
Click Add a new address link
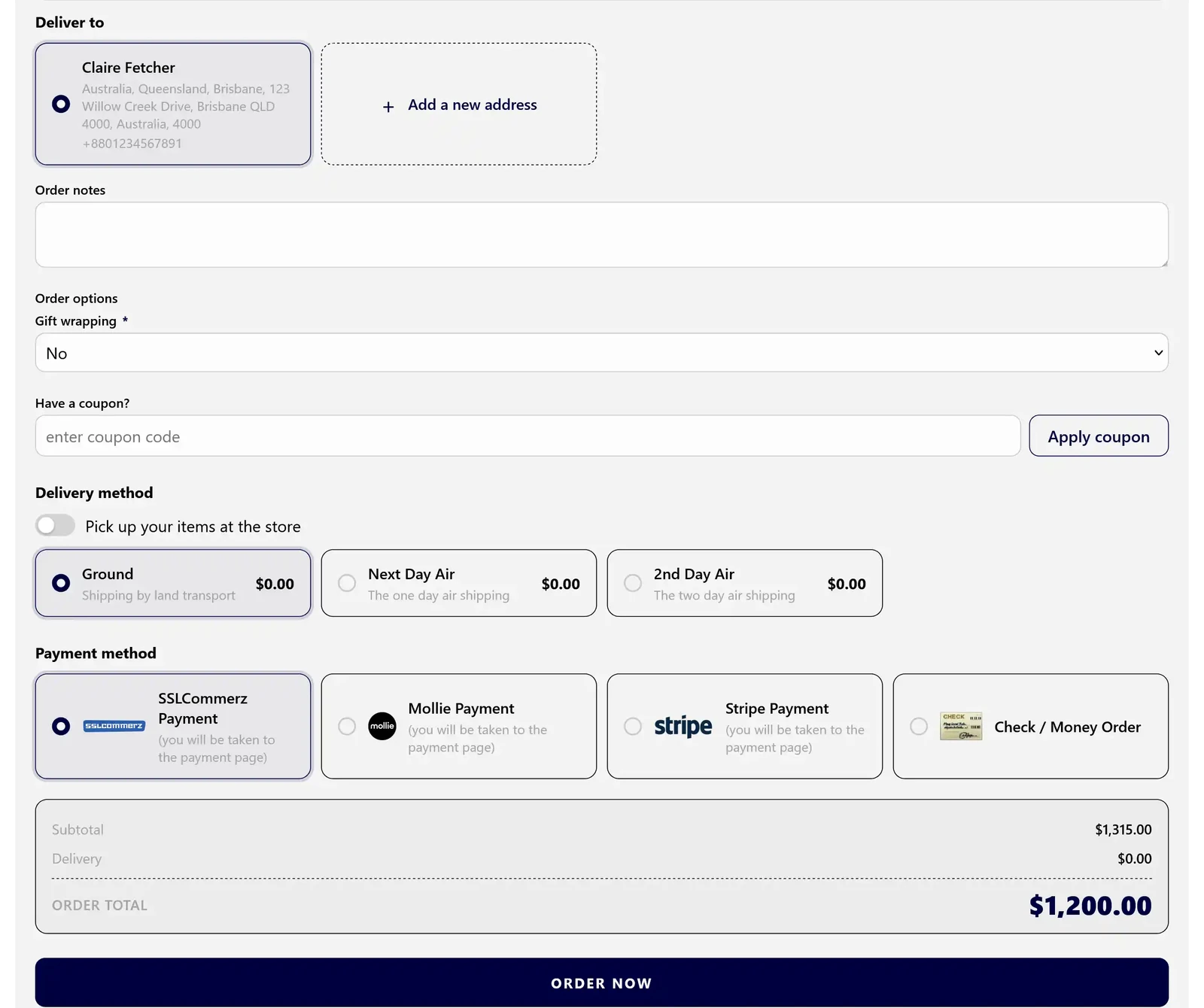coord(473,105)
